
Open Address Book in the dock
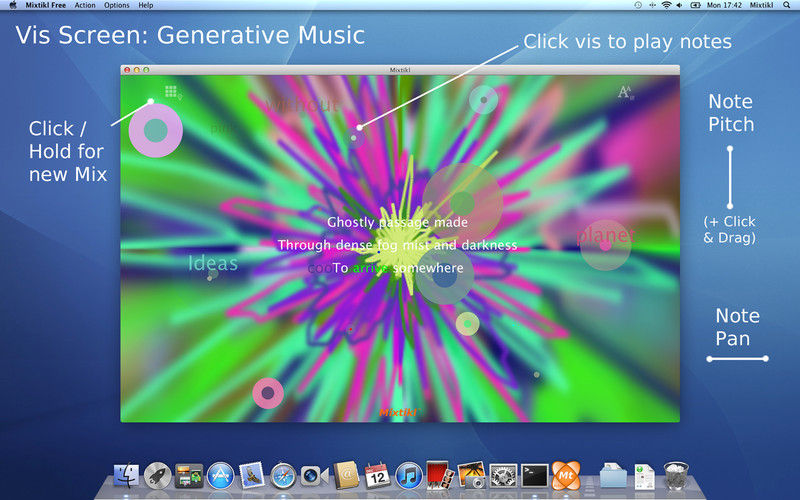click(346, 476)
